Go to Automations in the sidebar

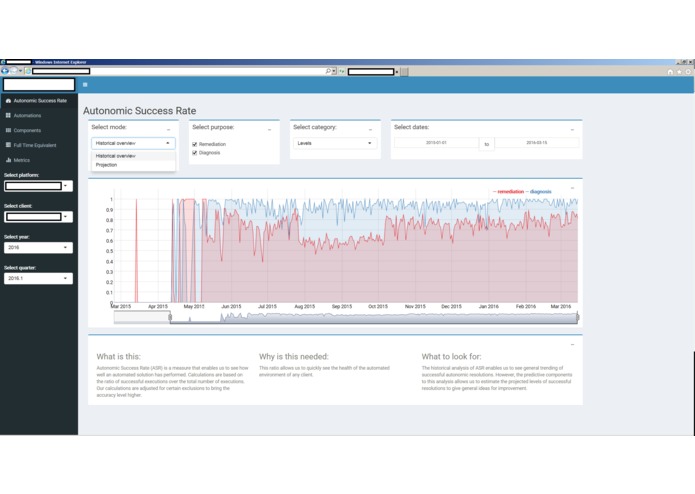(x=39, y=115)
